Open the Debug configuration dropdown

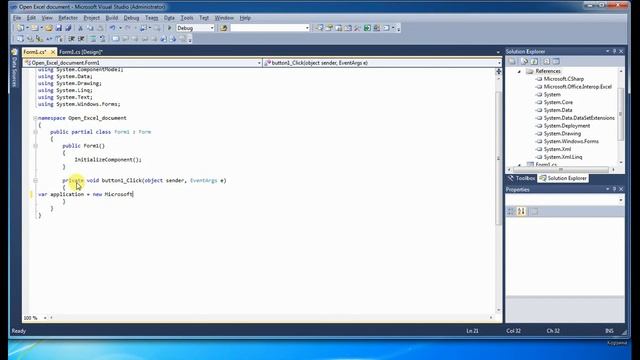pyautogui.click(x=212, y=28)
